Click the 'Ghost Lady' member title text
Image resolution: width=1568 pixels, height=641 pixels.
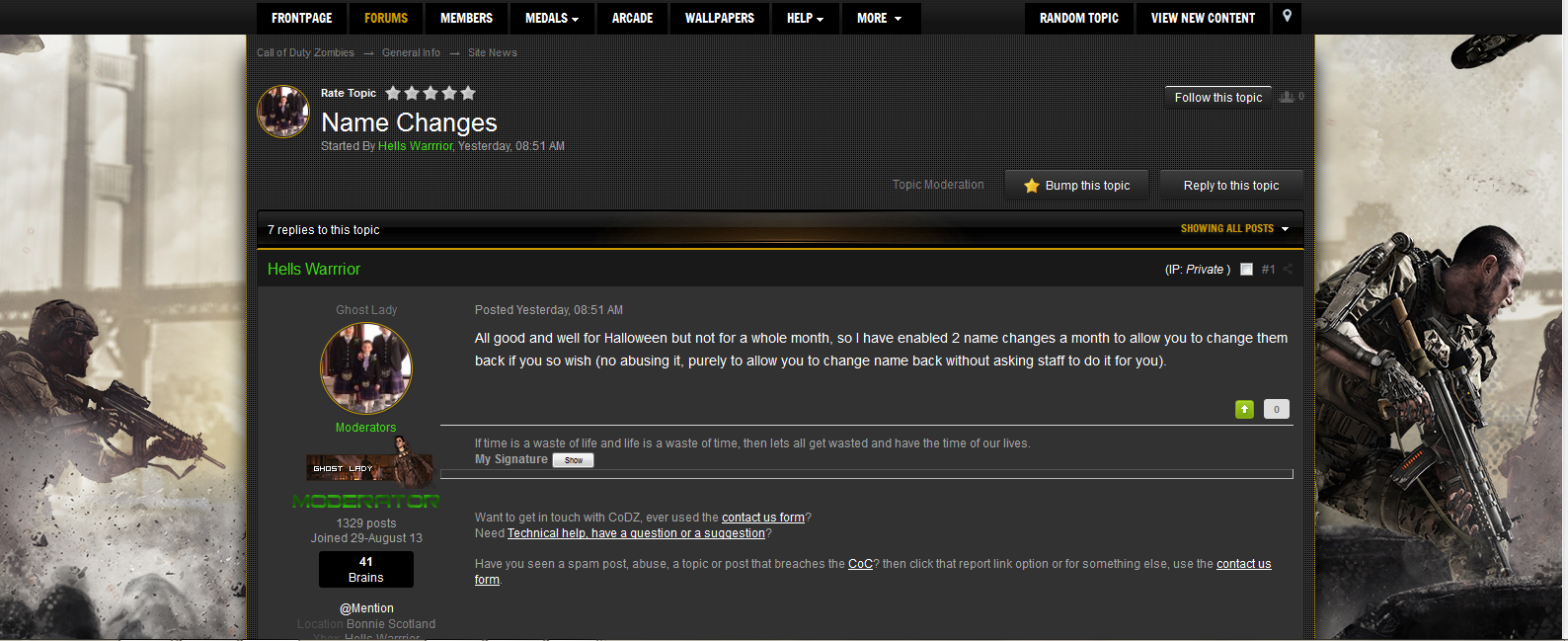pos(366,310)
